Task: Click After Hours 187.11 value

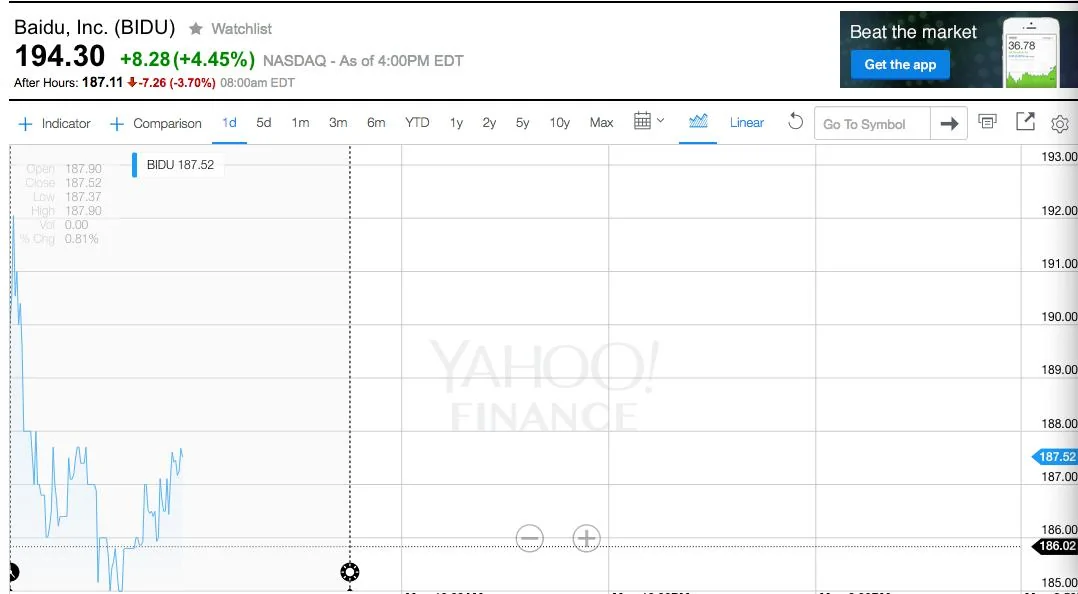Action: point(102,82)
